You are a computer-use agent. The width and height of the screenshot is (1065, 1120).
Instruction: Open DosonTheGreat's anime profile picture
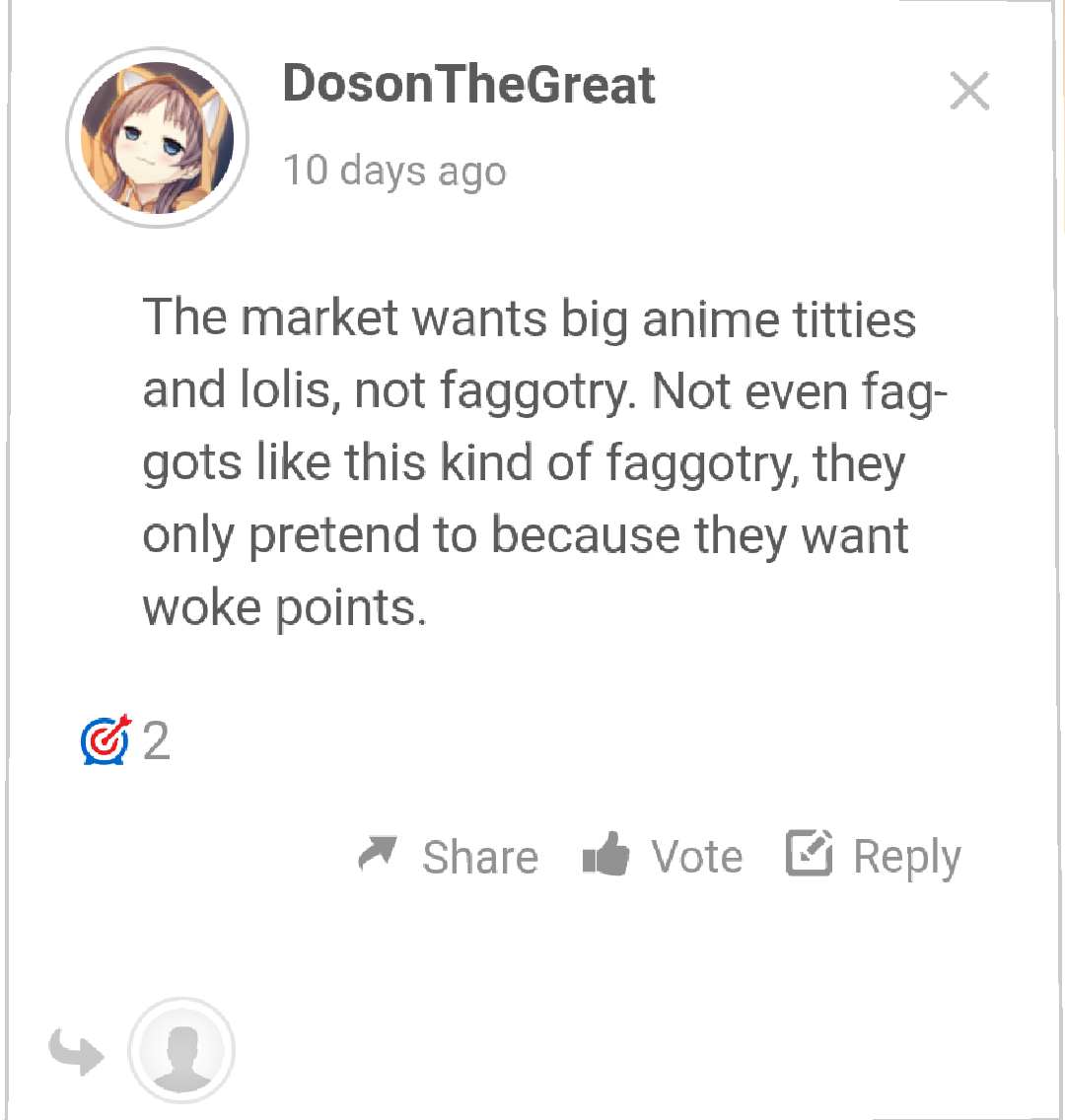(x=157, y=138)
